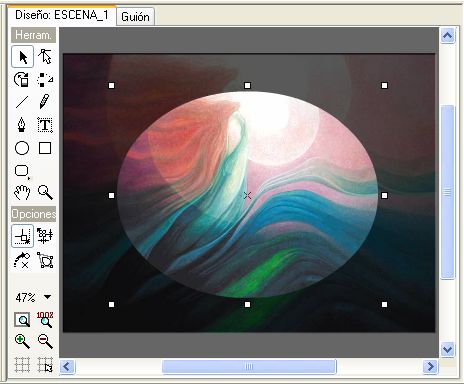Select the Subselection tool
The image size is (464, 384).
tap(45, 57)
